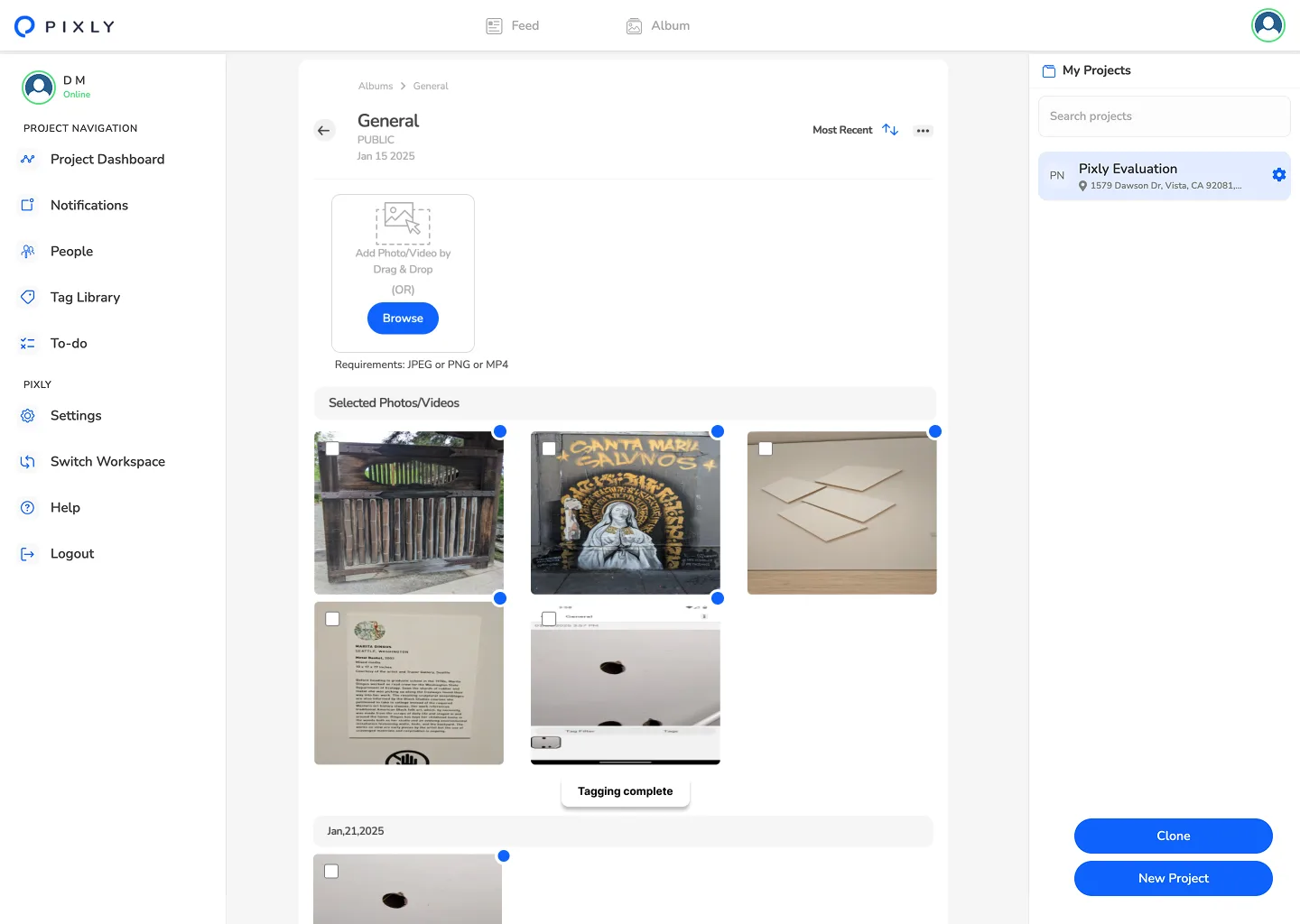Click the Settings gear icon in sidebar
The width and height of the screenshot is (1300, 924).
[28, 416]
